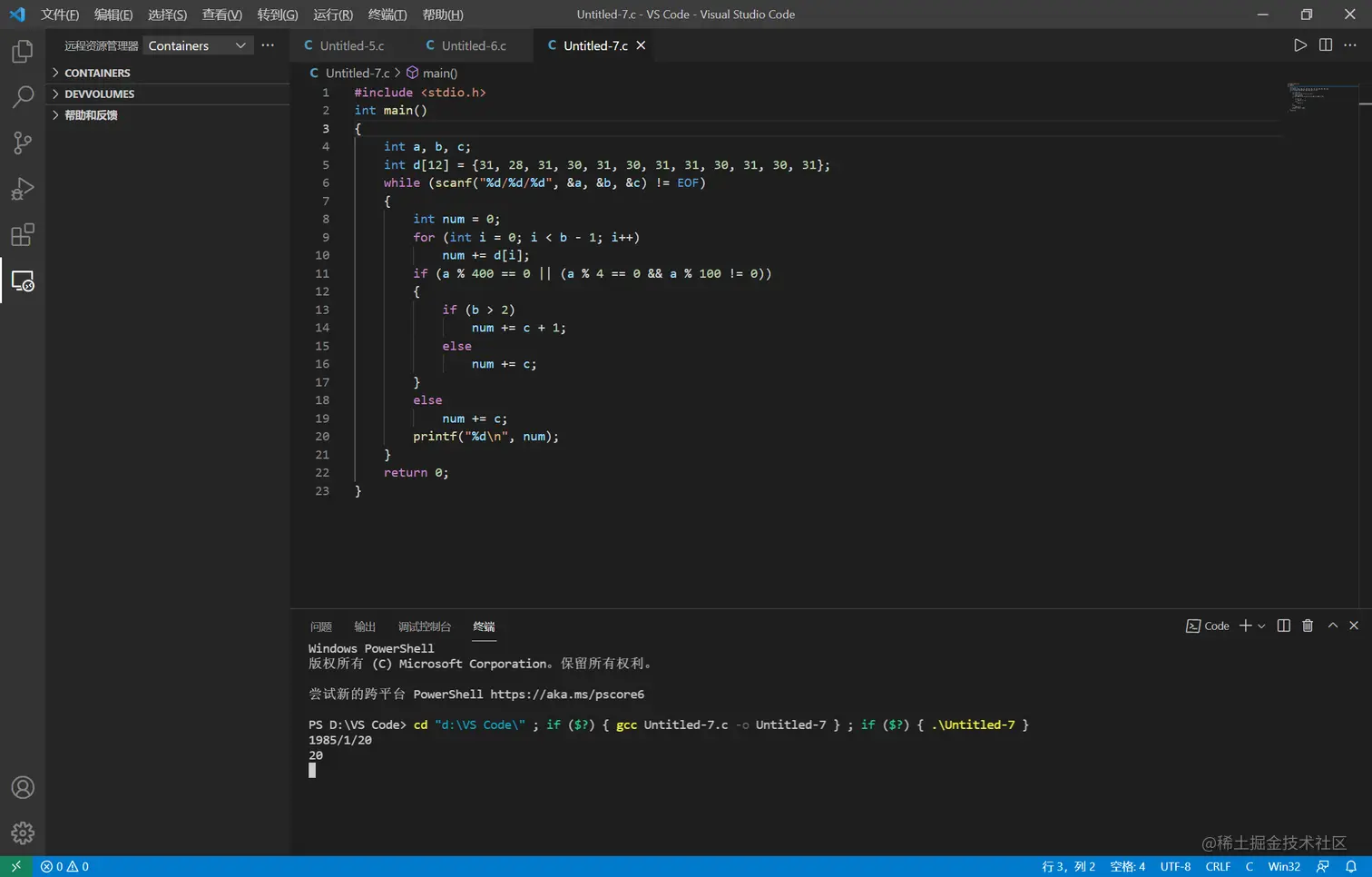Open the launch profile dropdown beside plus
This screenshot has height=877, width=1372.
[x=1261, y=626]
